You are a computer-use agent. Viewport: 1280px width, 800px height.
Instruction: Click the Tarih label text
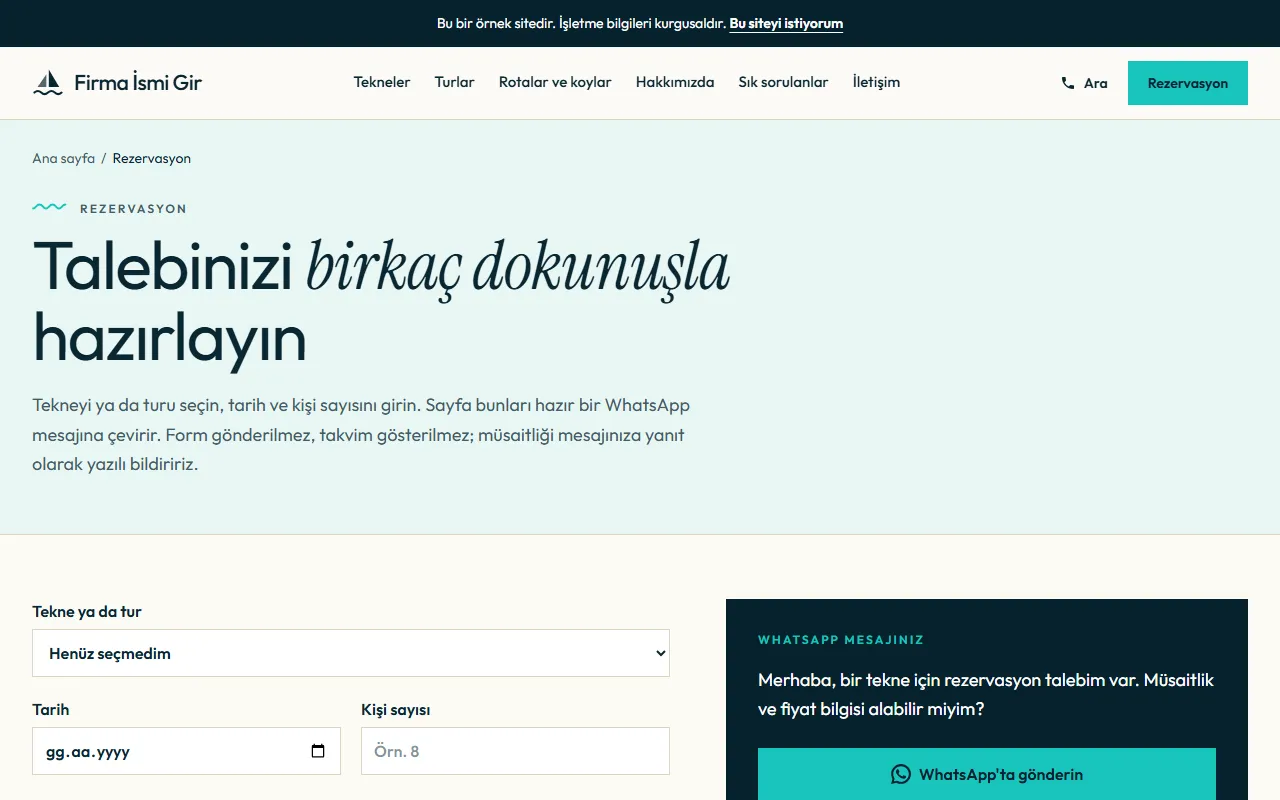[51, 709]
